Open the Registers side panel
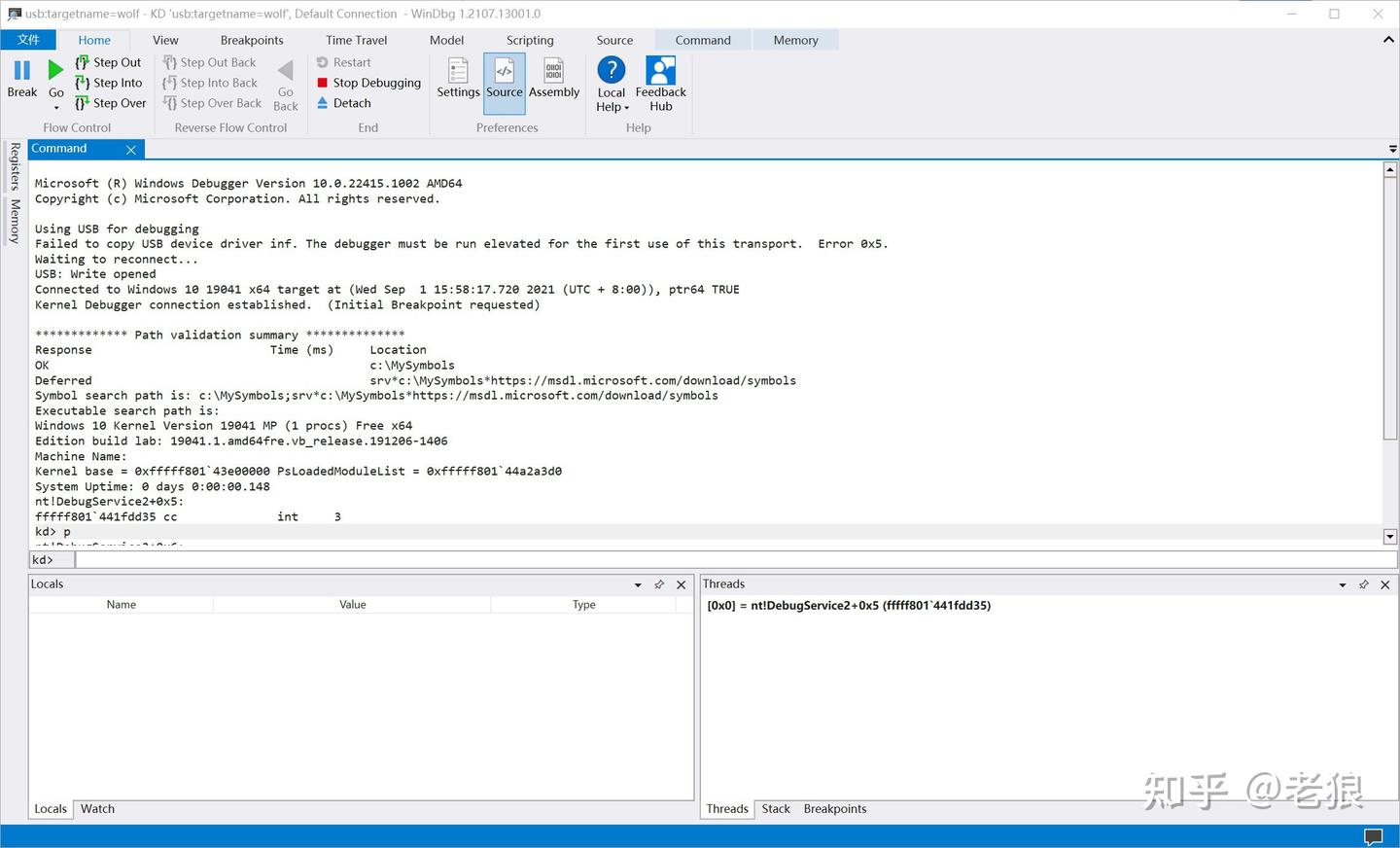This screenshot has height=848, width=1400. click(15, 166)
